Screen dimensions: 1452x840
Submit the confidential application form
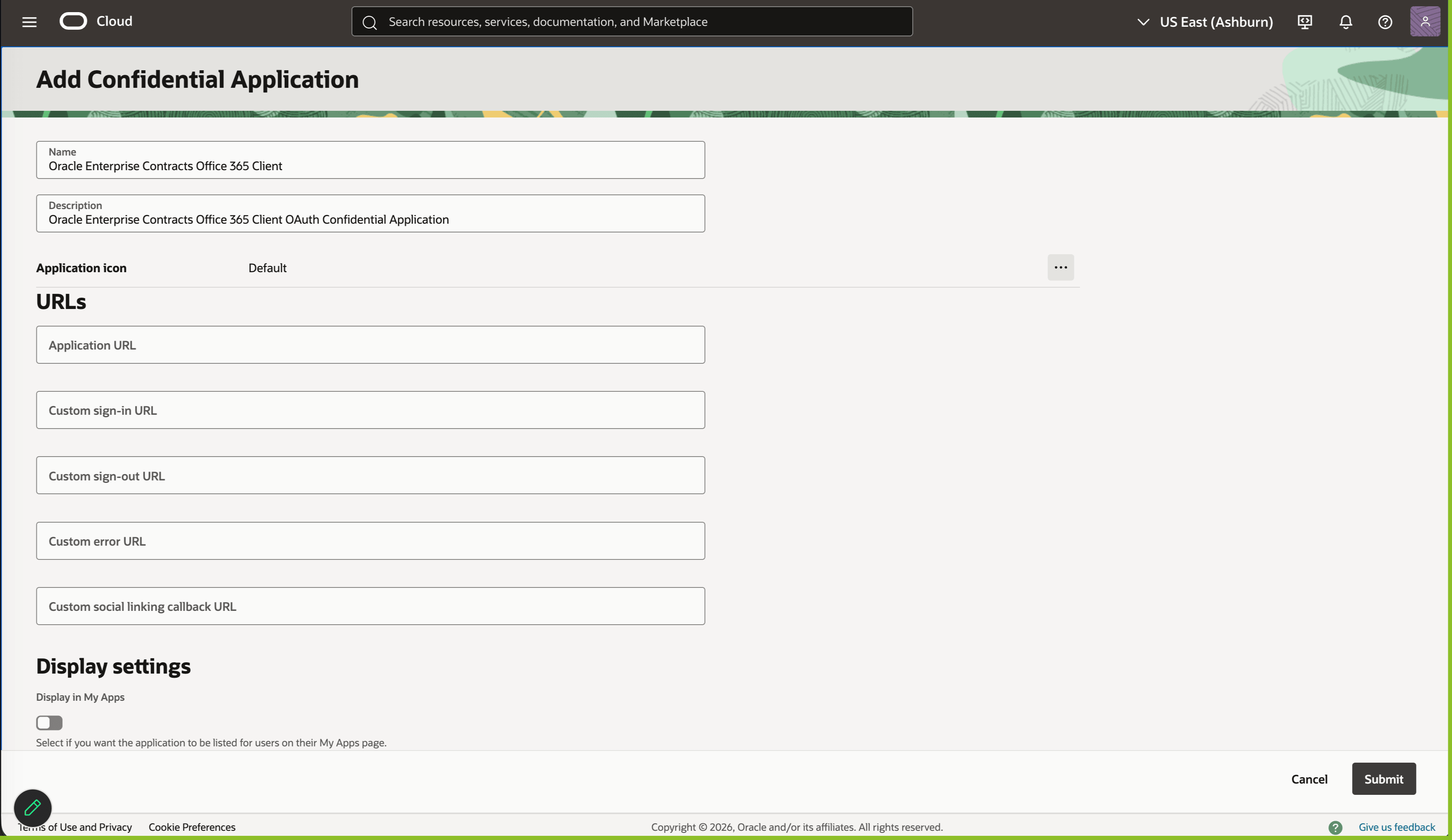1383,779
